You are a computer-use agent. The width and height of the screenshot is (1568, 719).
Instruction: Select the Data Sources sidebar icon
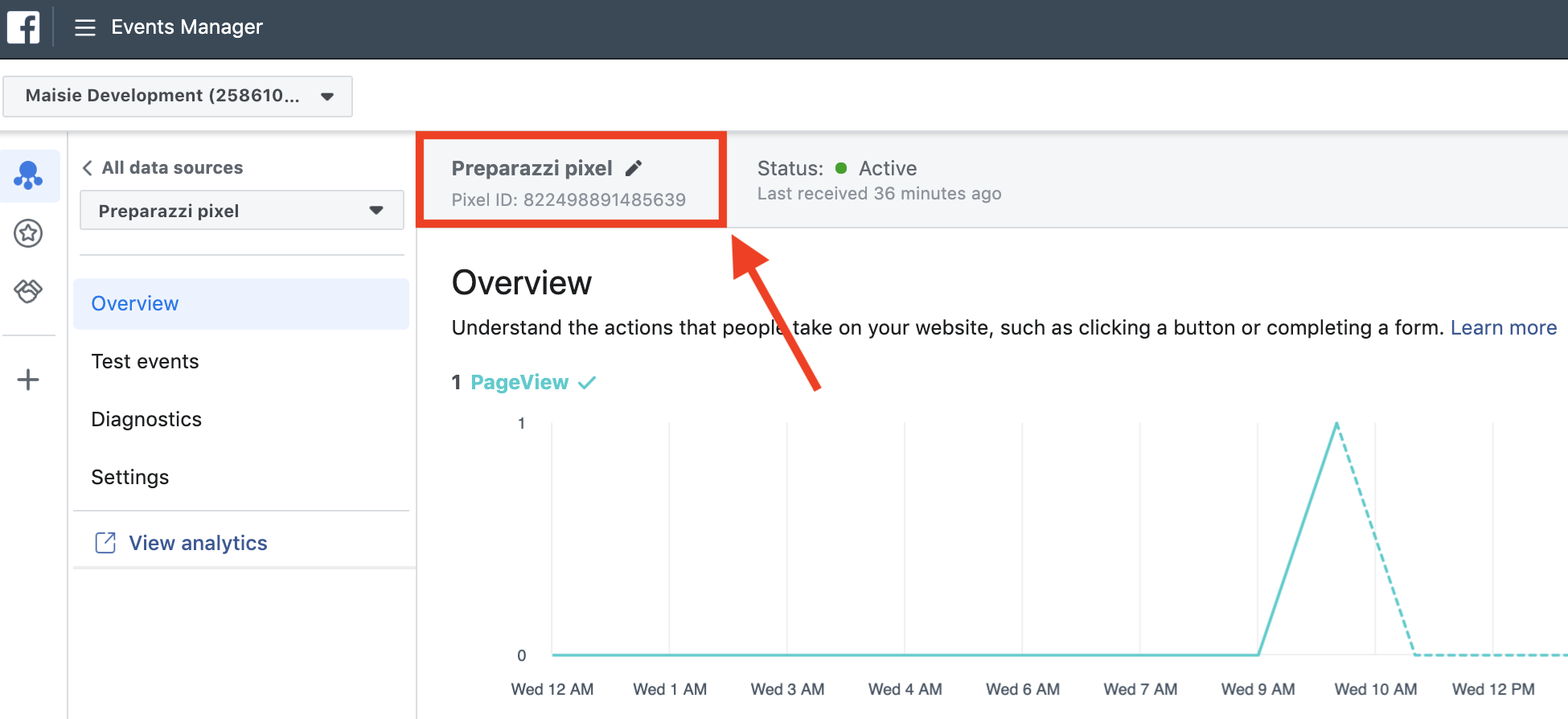28,175
